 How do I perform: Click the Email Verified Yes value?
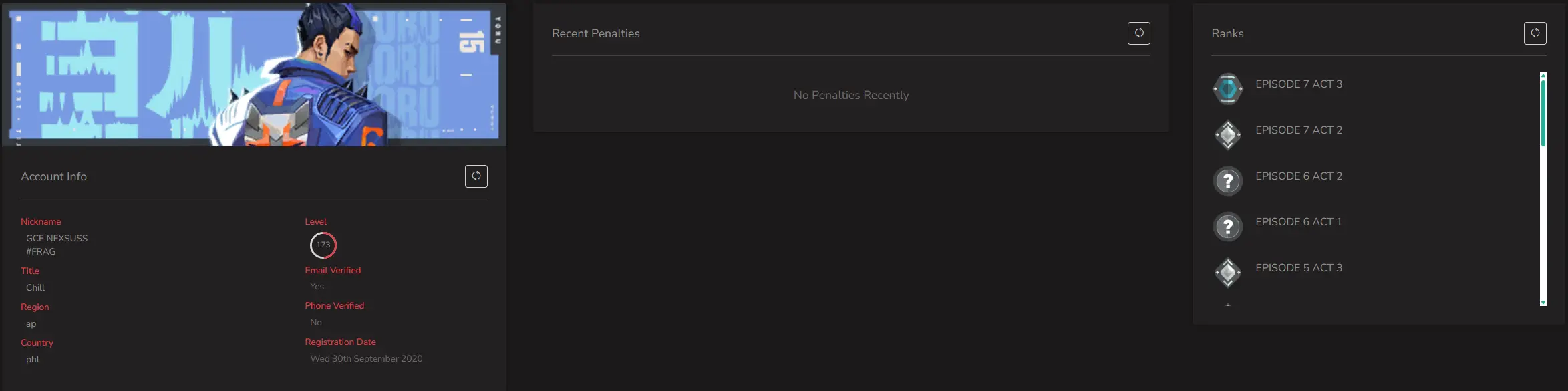point(317,287)
